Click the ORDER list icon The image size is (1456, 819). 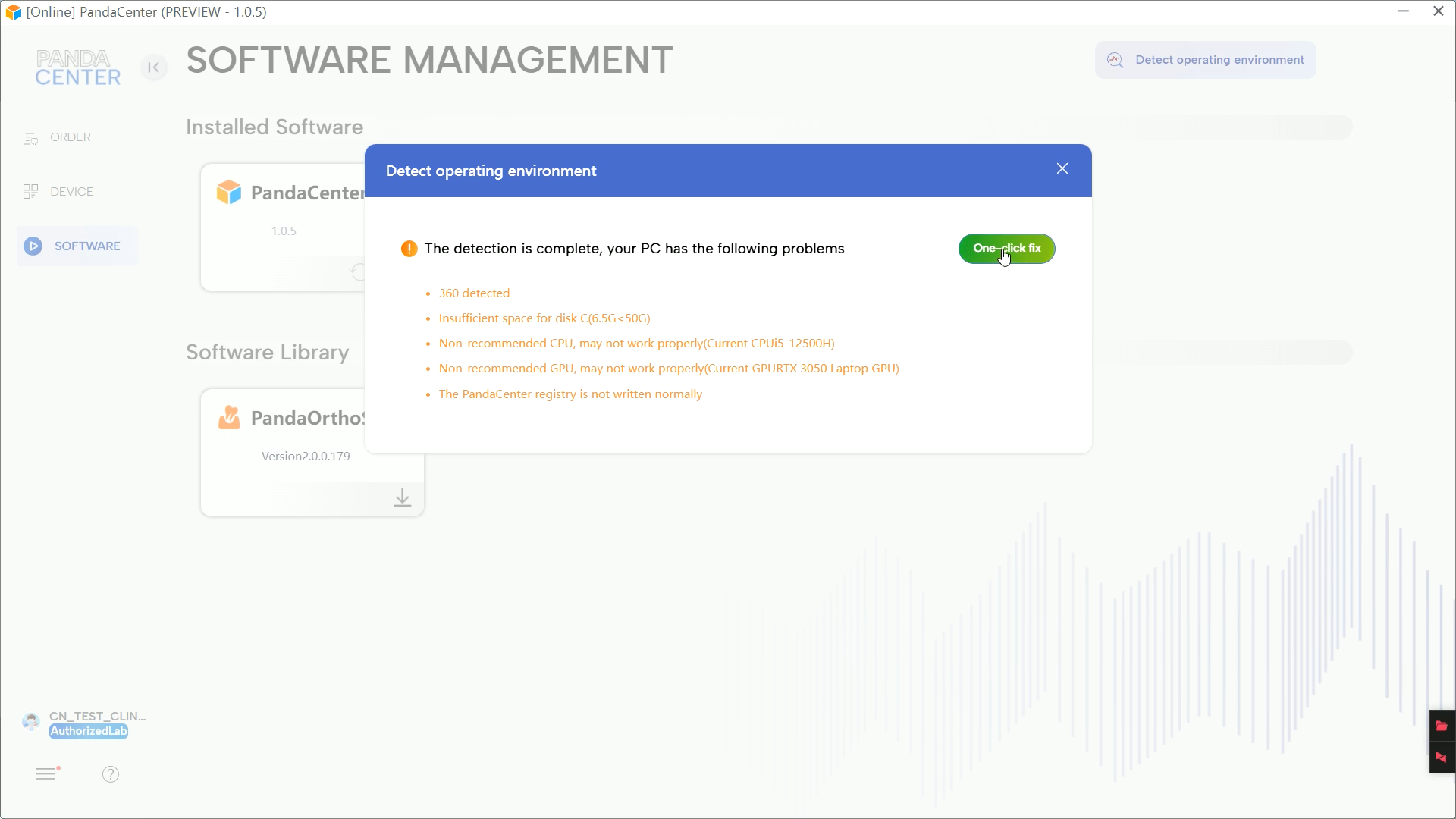point(30,137)
